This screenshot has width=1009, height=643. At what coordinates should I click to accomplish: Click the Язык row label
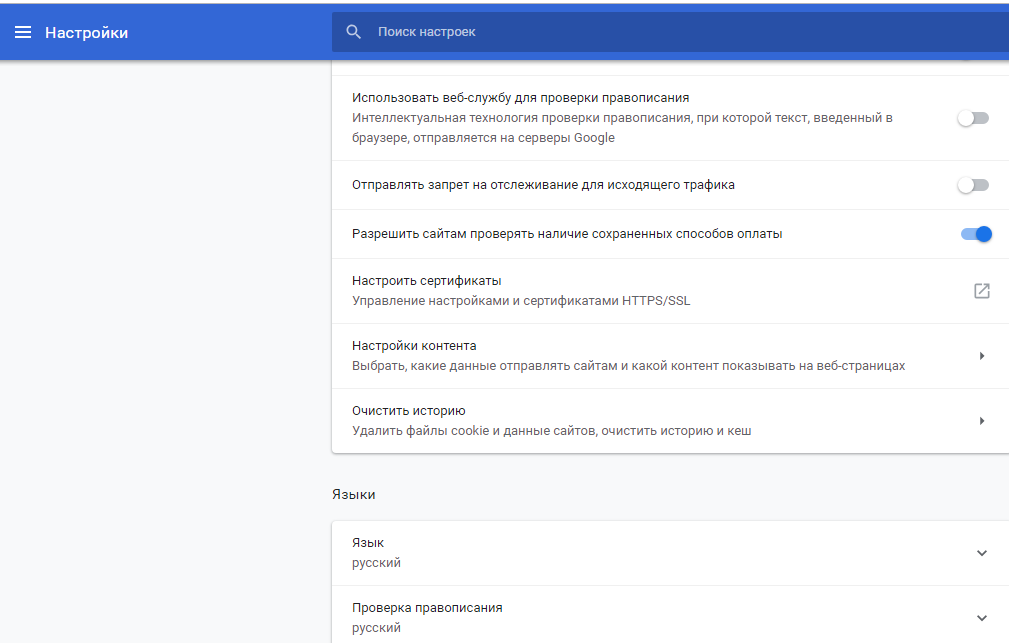[368, 543]
